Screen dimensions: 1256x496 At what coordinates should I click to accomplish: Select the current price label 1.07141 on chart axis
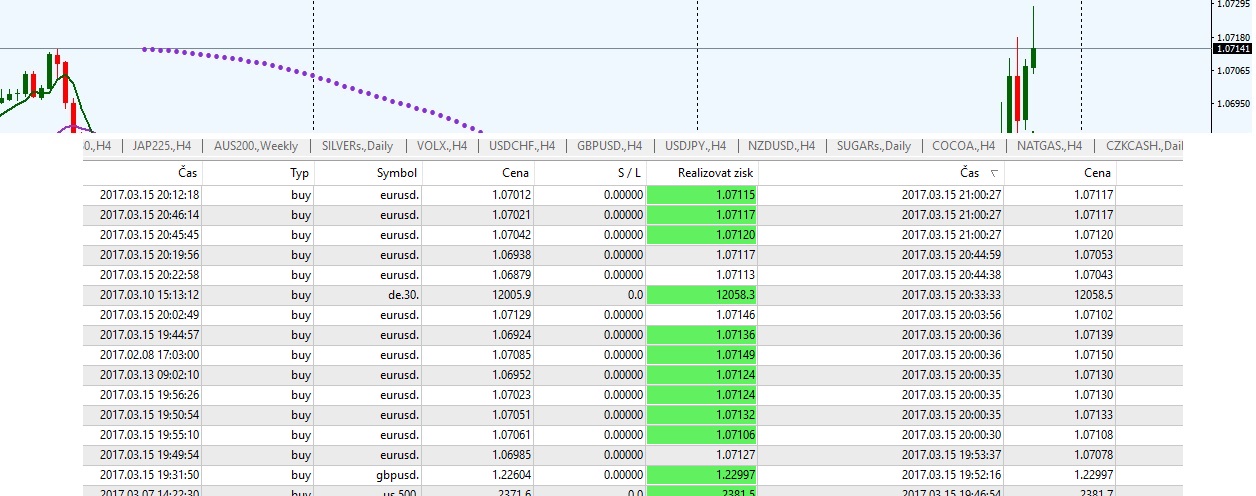point(1233,48)
